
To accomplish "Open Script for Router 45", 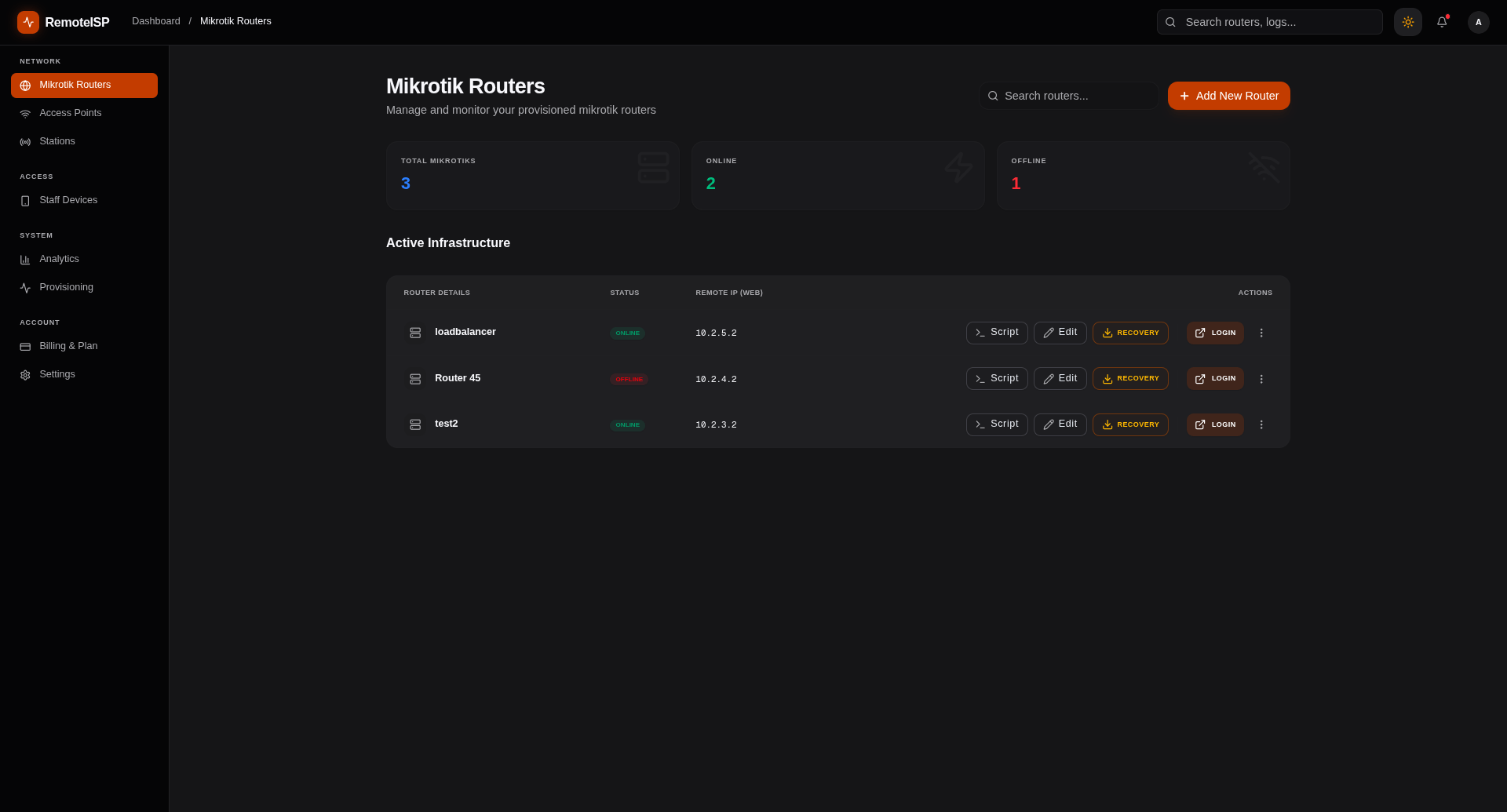I will coord(997,379).
